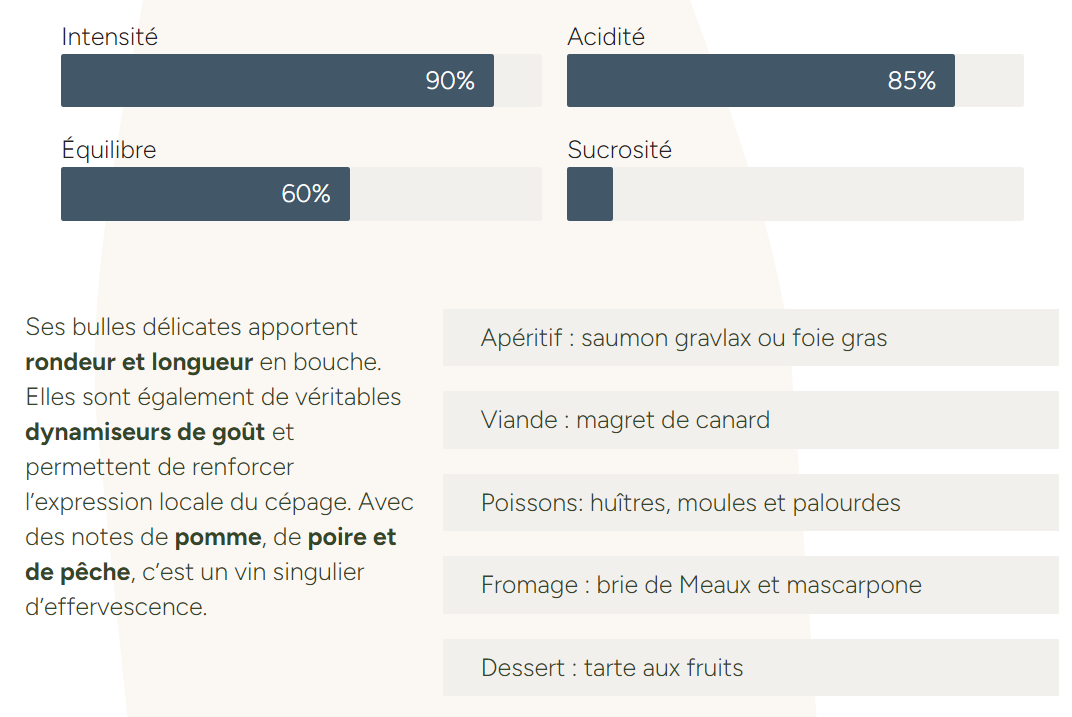This screenshot has width=1072, height=717.
Task: Click the Sucrosité bar's small filled segment
Action: 590,194
